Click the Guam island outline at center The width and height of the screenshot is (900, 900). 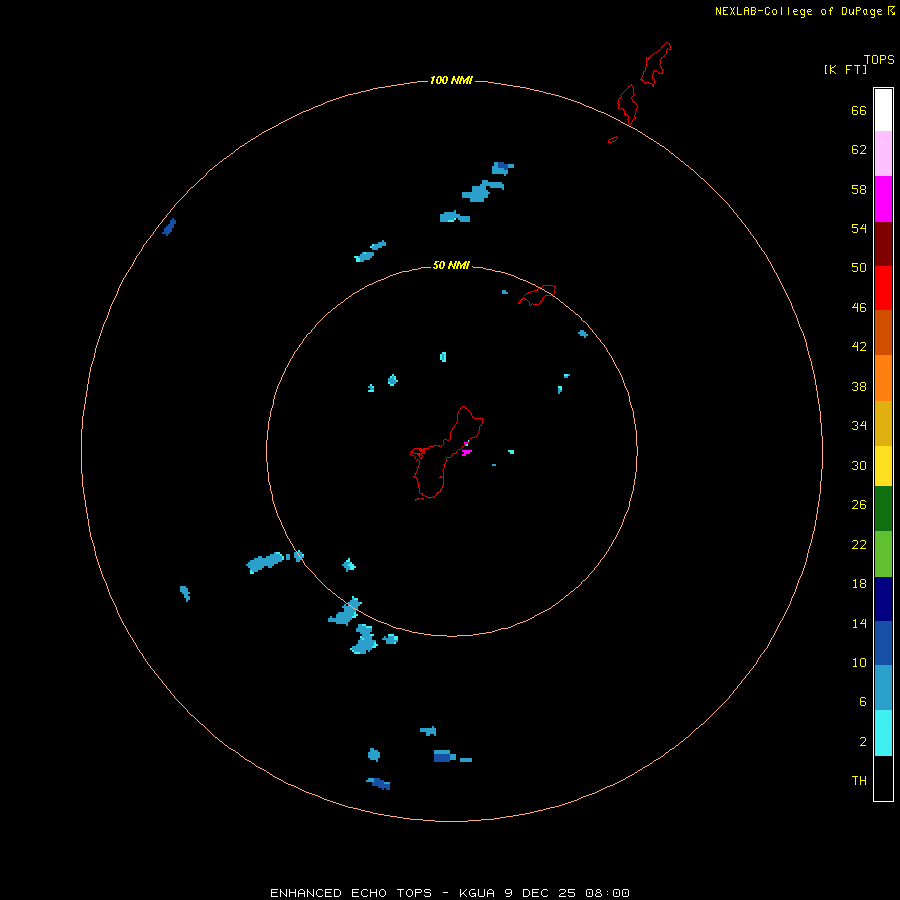447,453
